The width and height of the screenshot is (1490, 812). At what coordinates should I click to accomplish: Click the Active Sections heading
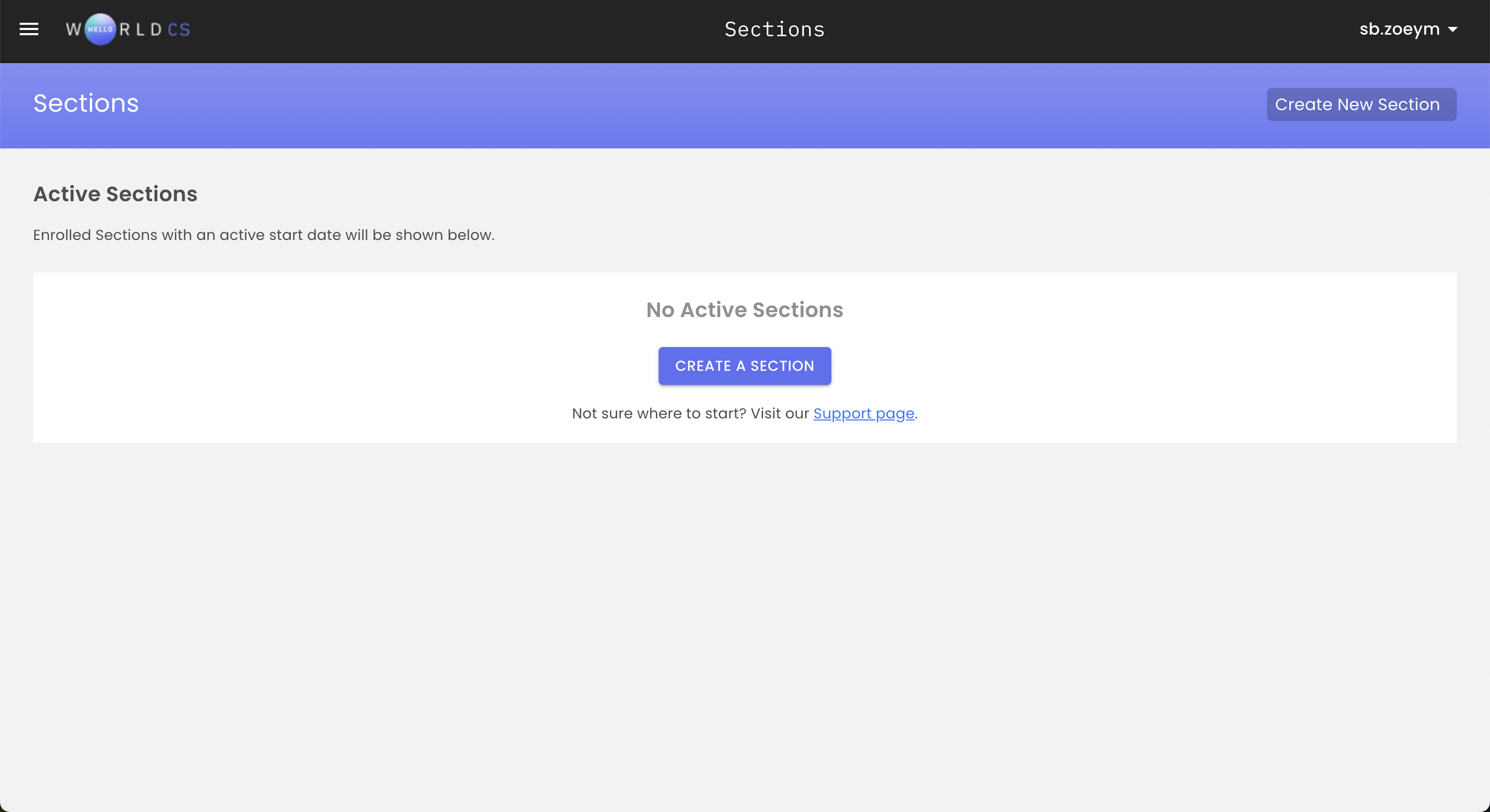(x=115, y=194)
